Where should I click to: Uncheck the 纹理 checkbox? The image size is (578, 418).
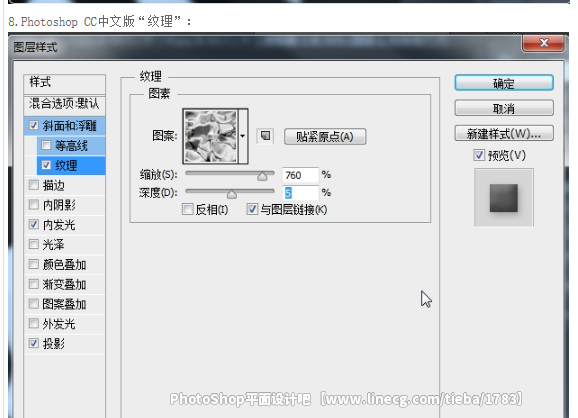tap(46, 165)
